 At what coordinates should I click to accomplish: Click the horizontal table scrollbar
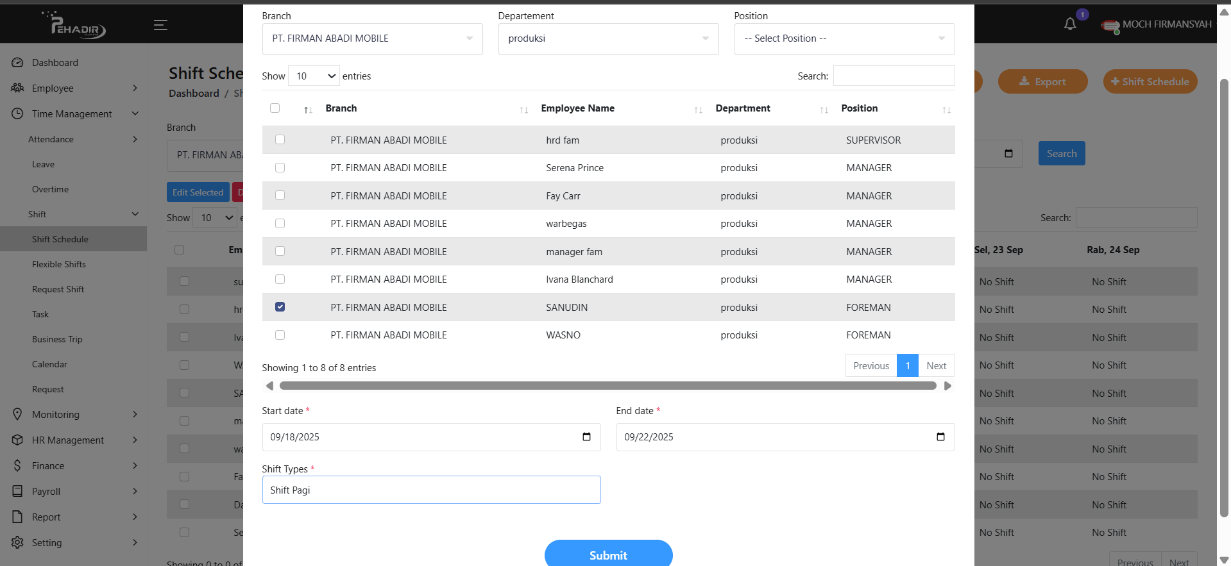click(607, 385)
